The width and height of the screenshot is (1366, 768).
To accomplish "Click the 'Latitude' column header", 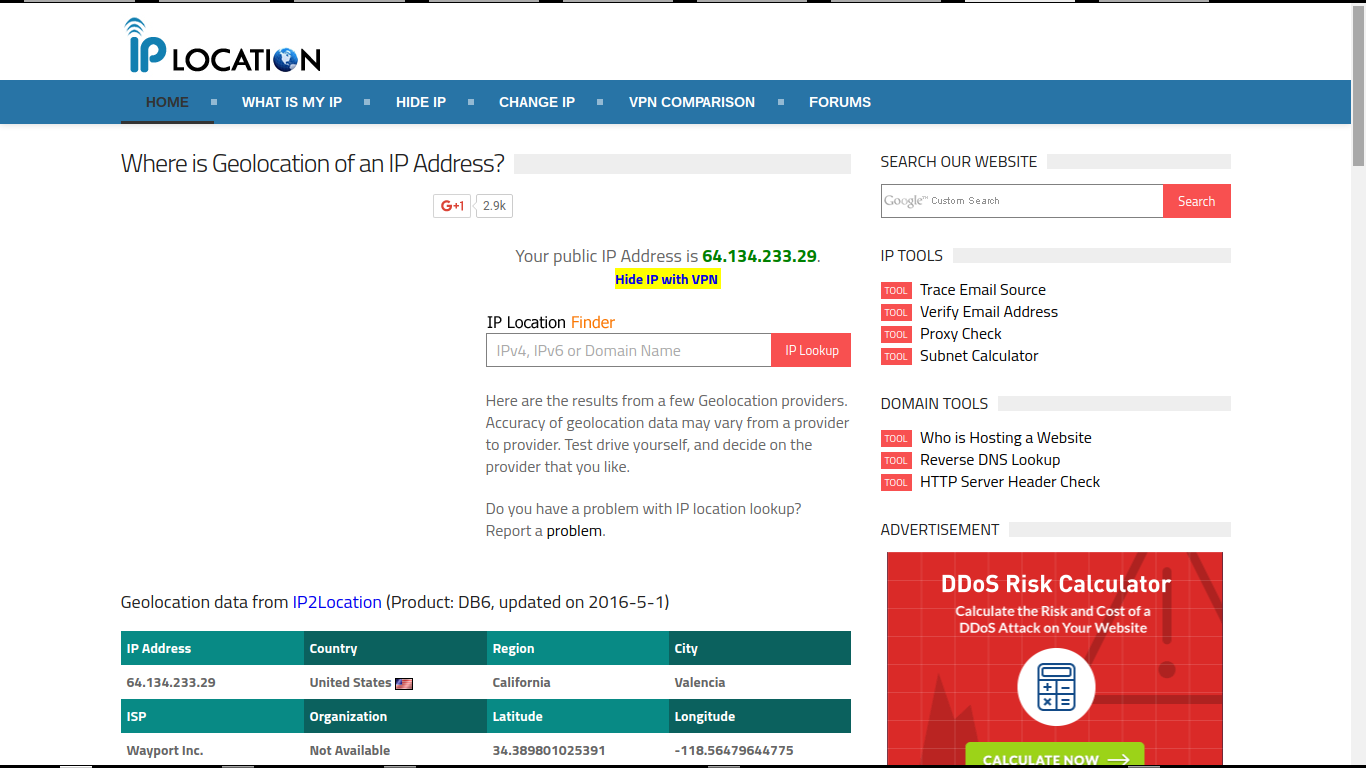I will tap(578, 716).
